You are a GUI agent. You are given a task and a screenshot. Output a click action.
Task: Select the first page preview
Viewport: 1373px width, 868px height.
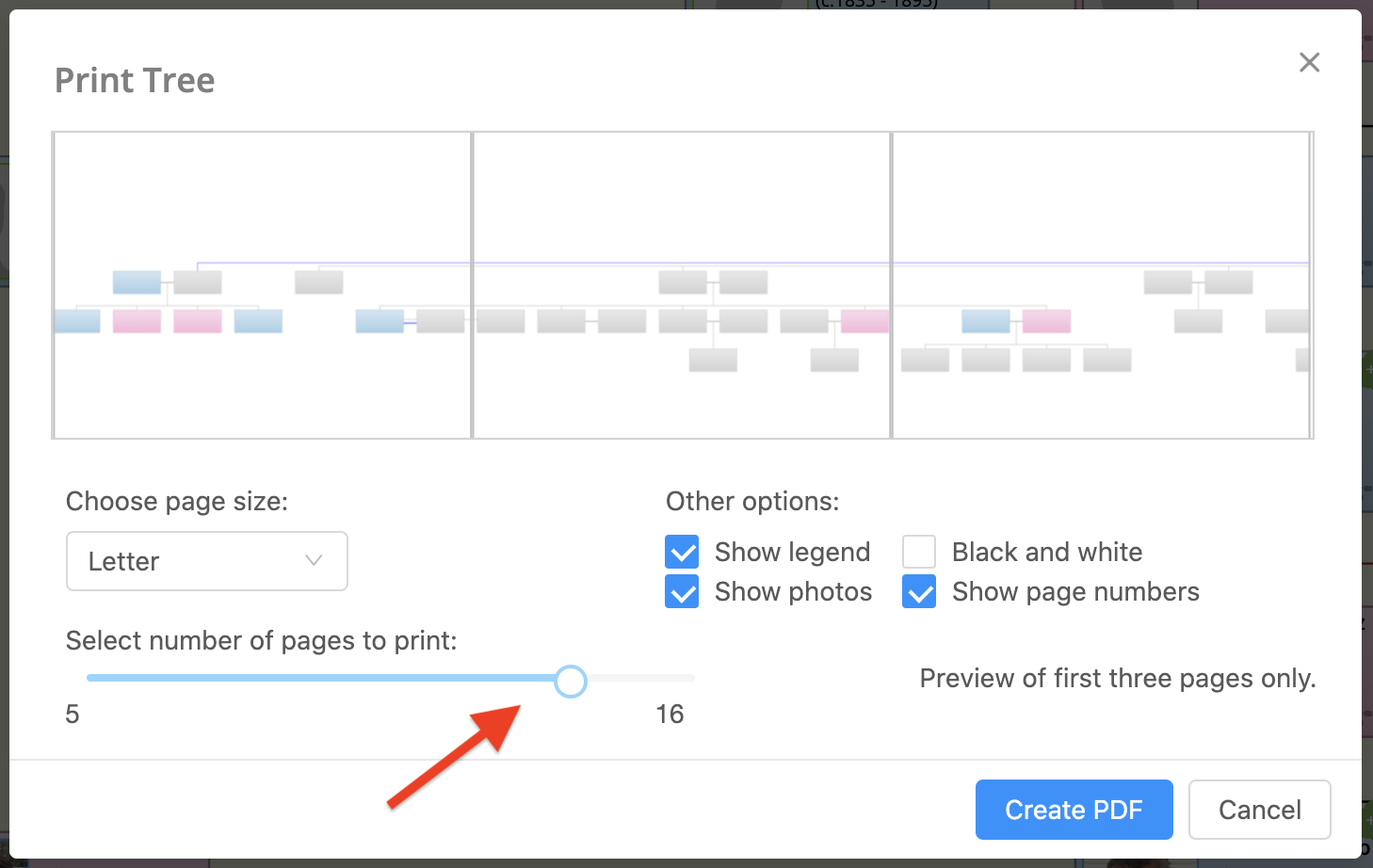coord(263,285)
